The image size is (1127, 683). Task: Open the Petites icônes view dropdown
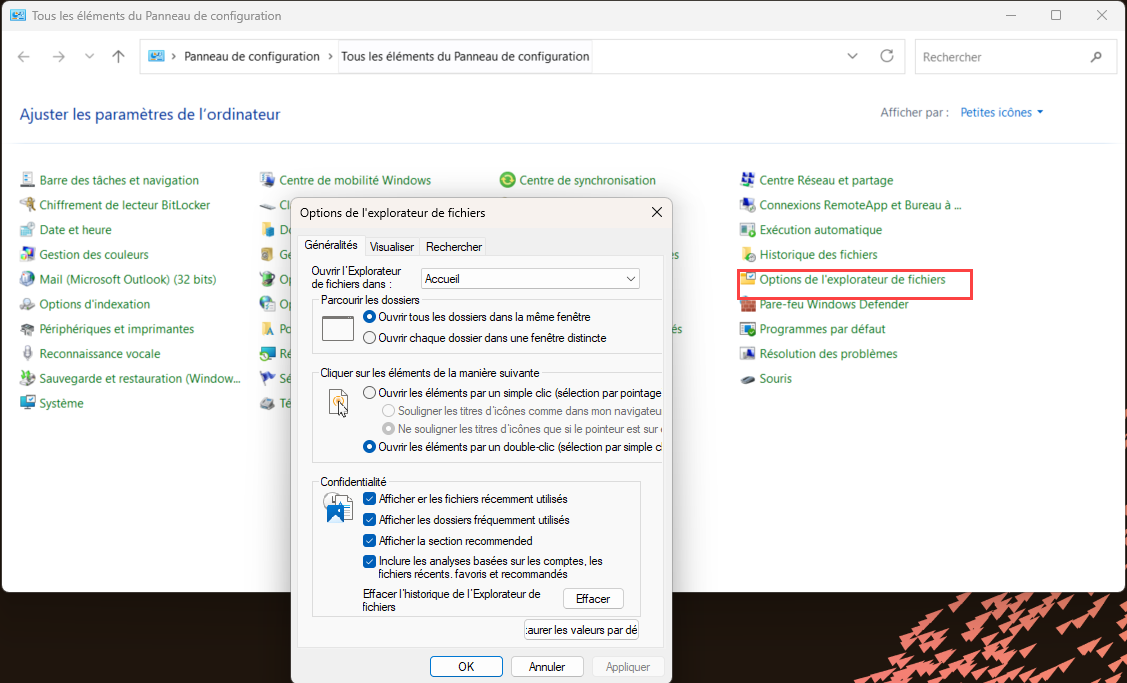(1001, 113)
